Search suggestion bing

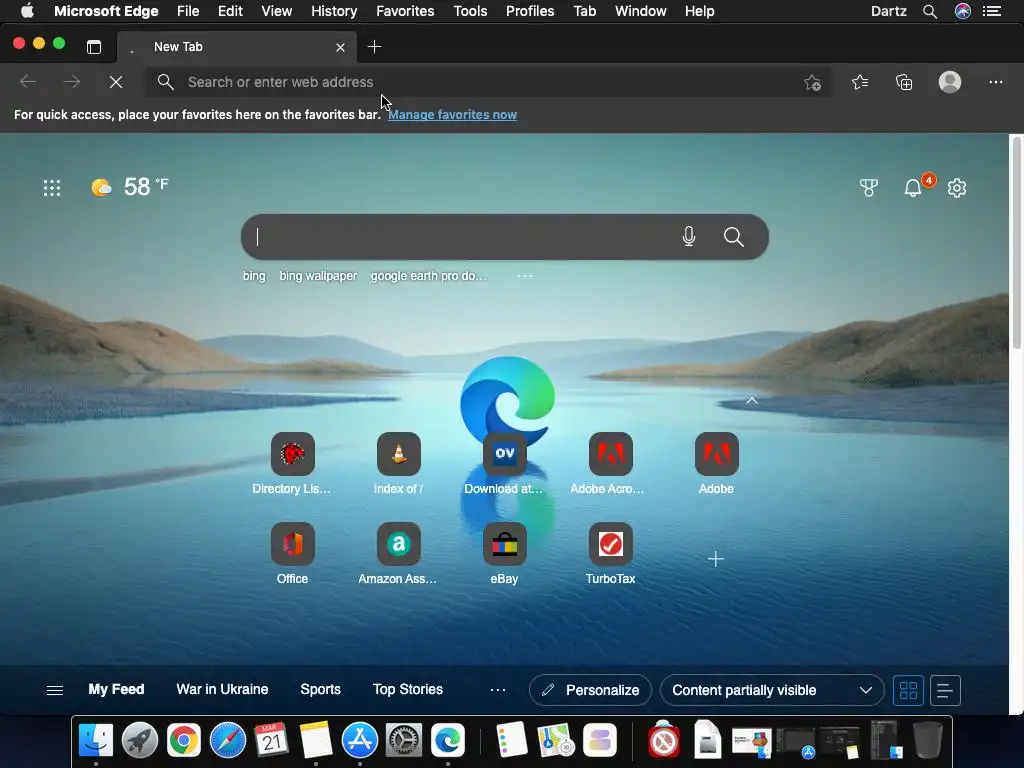pos(254,276)
